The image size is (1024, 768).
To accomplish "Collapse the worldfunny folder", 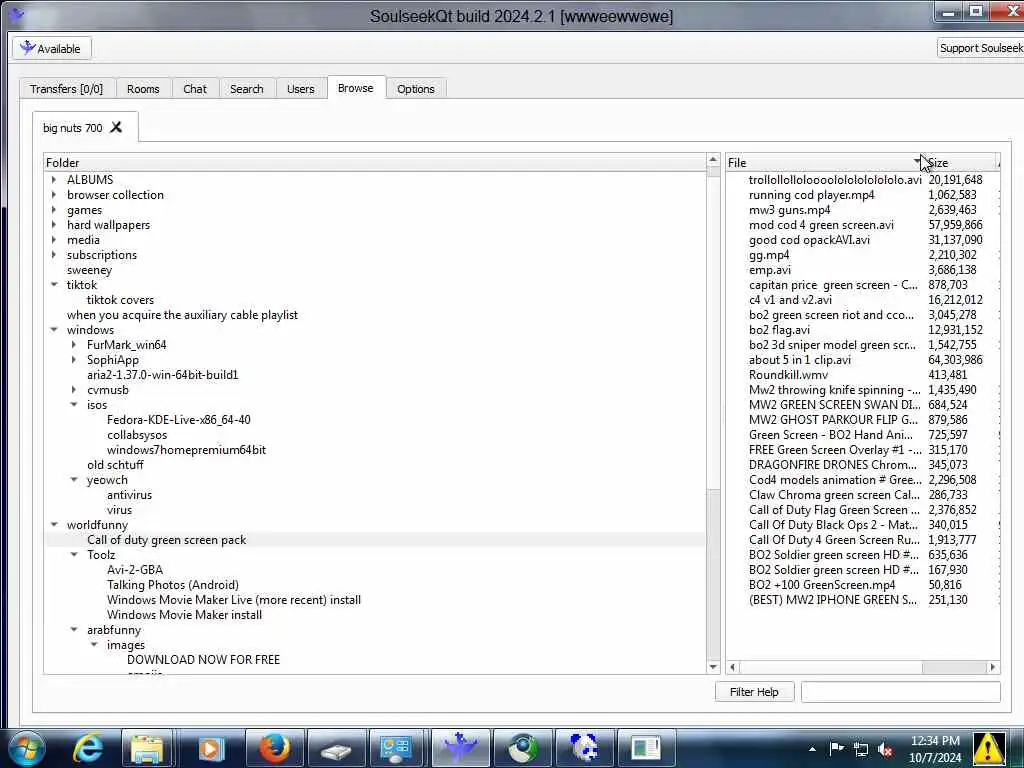I will [54, 525].
